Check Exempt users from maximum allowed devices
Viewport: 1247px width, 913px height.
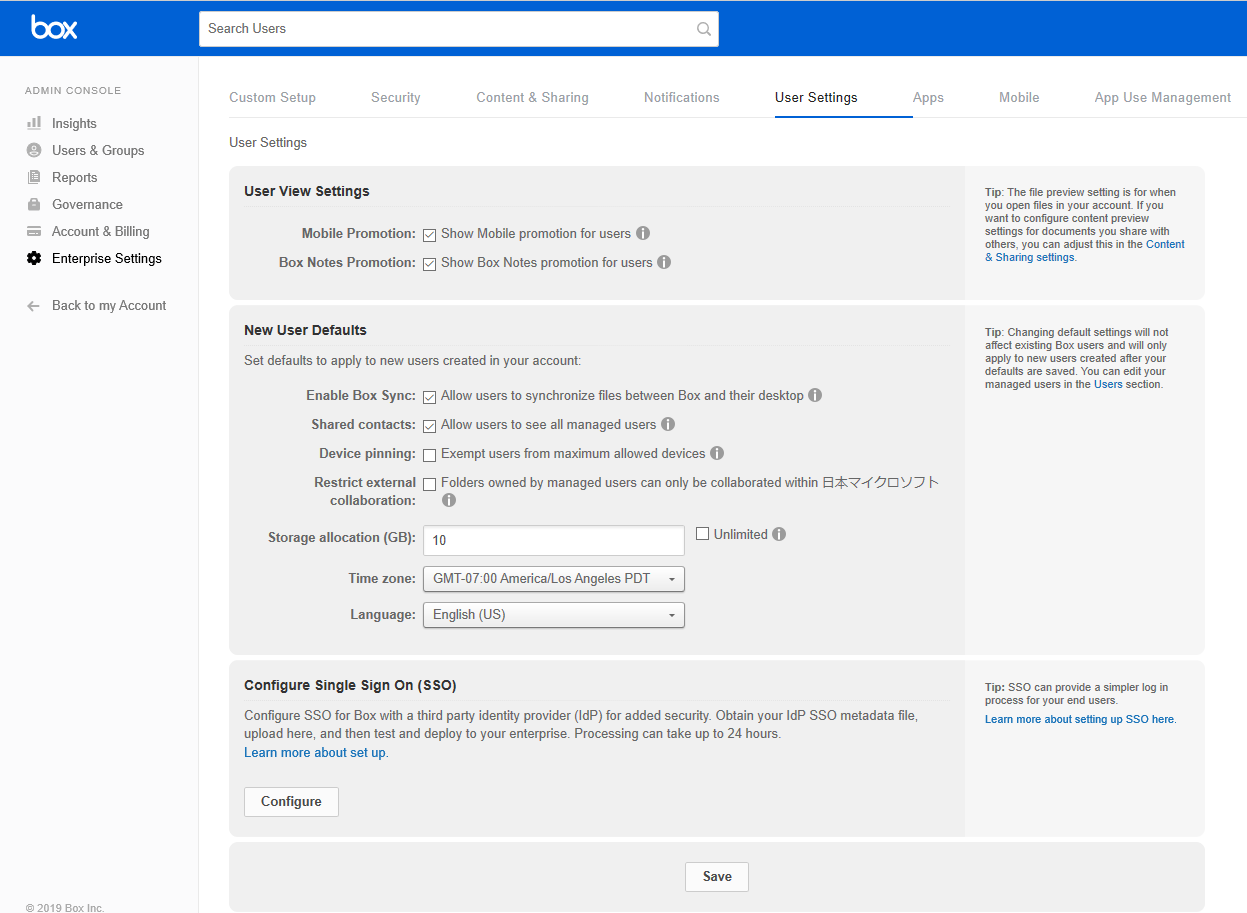pos(429,455)
